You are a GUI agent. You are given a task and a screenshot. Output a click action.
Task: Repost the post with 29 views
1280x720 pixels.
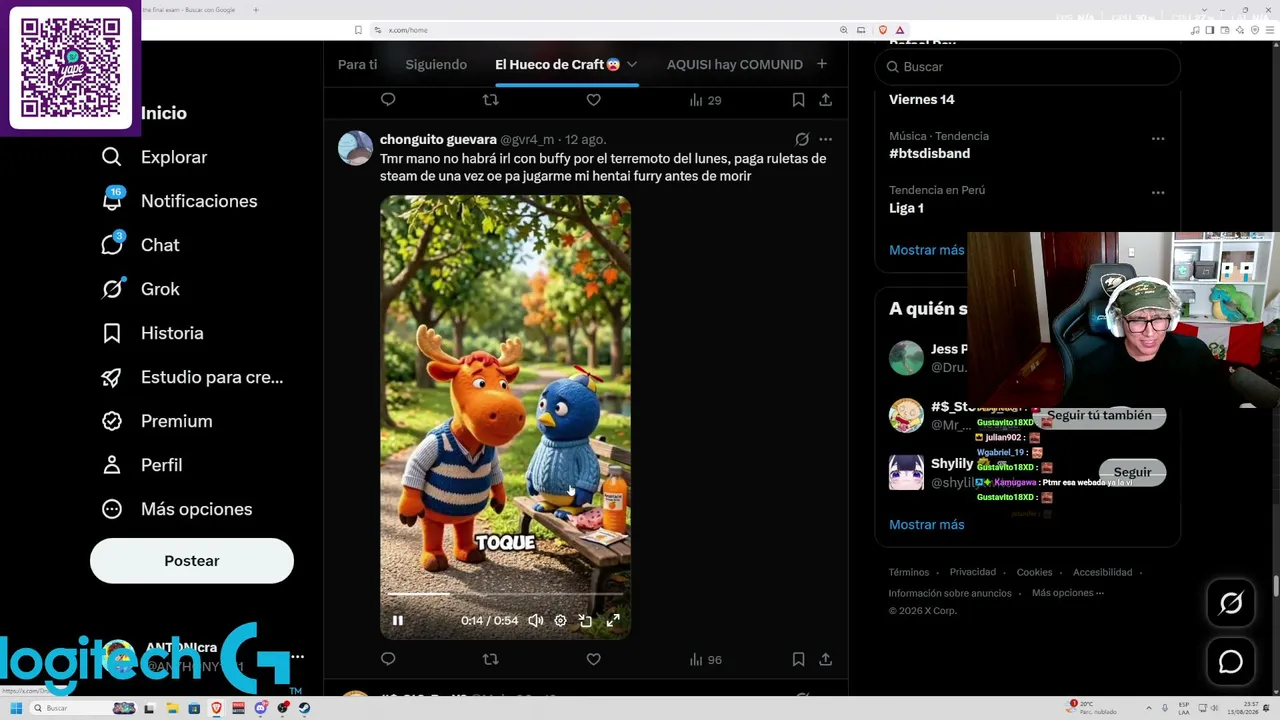click(x=490, y=100)
